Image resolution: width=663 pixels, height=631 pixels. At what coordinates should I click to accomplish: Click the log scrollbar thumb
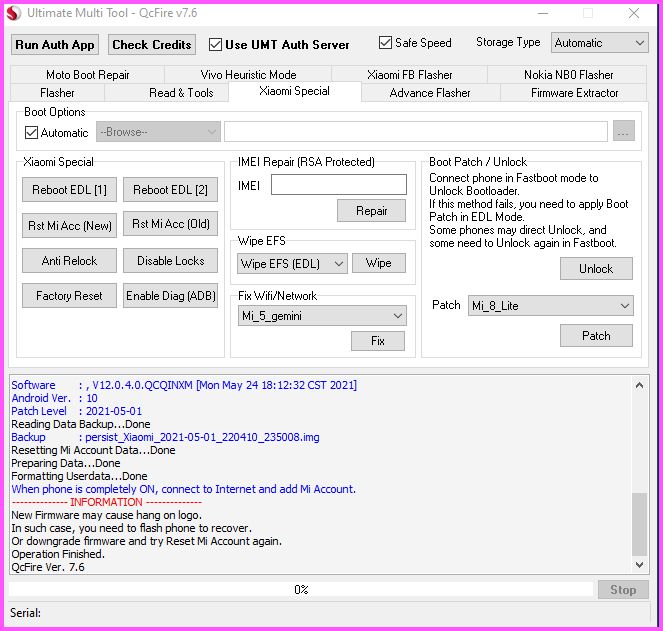[x=639, y=524]
